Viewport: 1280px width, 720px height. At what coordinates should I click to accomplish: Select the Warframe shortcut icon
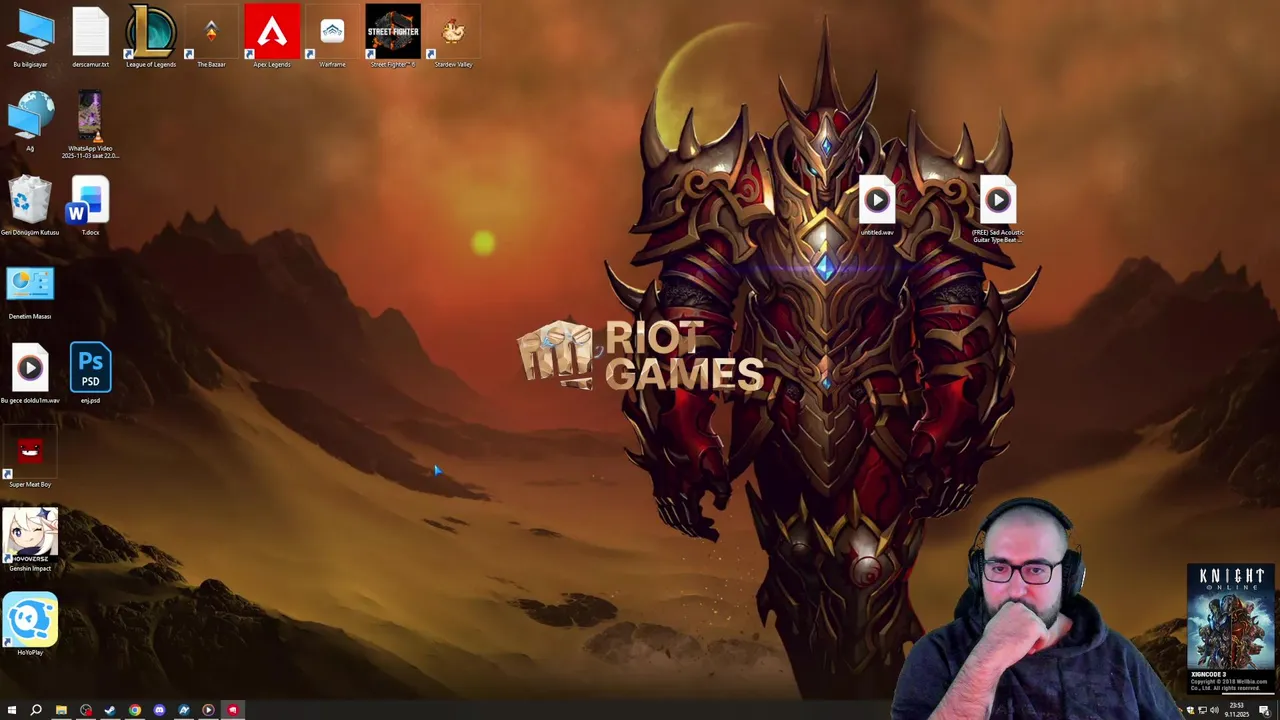click(x=332, y=38)
